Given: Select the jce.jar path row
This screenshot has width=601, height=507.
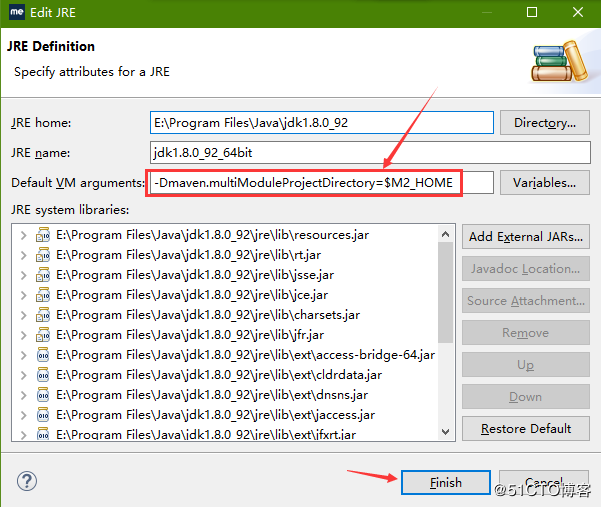Looking at the screenshot, I should [x=192, y=295].
